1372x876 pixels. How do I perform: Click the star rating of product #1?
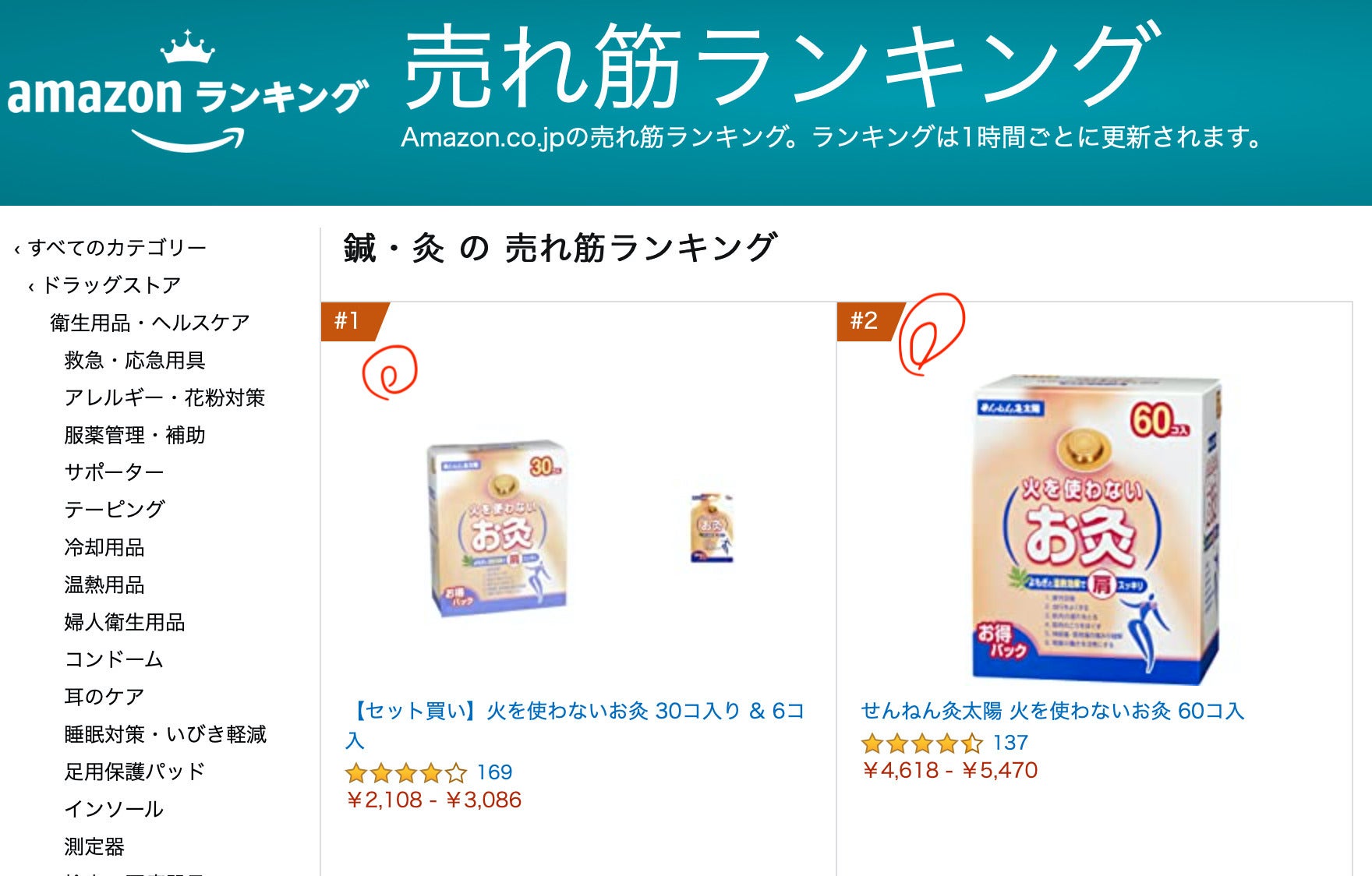(406, 773)
